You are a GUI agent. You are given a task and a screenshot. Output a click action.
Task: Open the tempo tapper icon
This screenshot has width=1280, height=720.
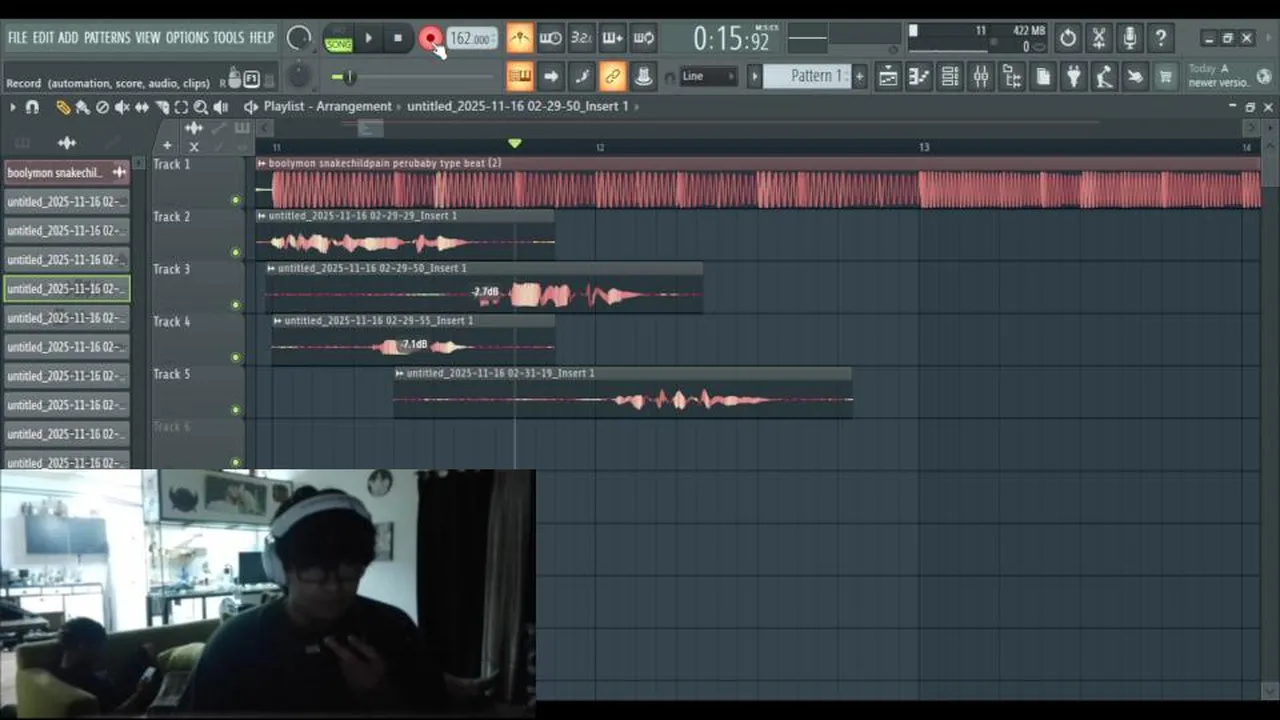point(1104,76)
